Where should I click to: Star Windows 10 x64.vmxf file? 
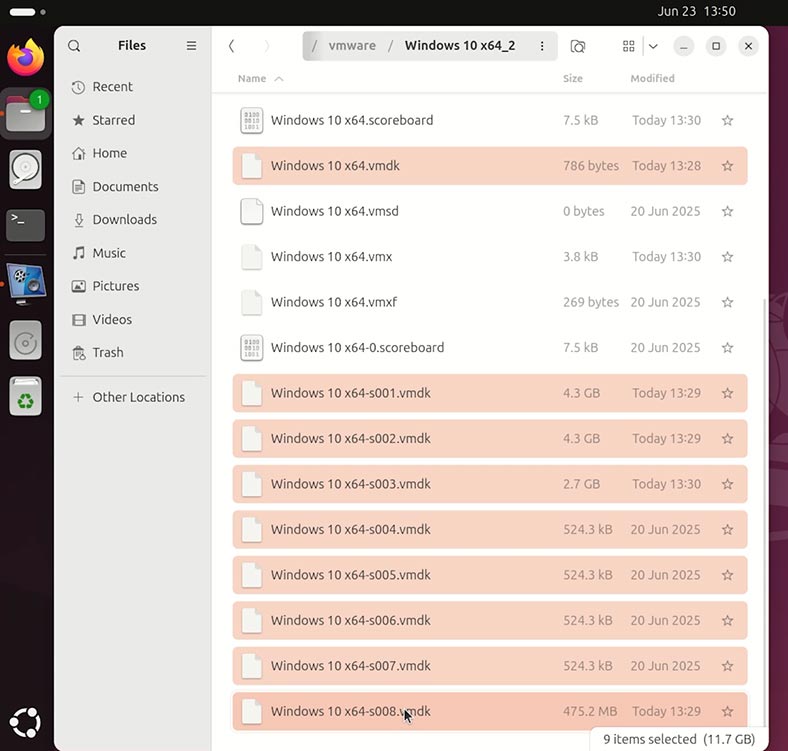pyautogui.click(x=727, y=302)
